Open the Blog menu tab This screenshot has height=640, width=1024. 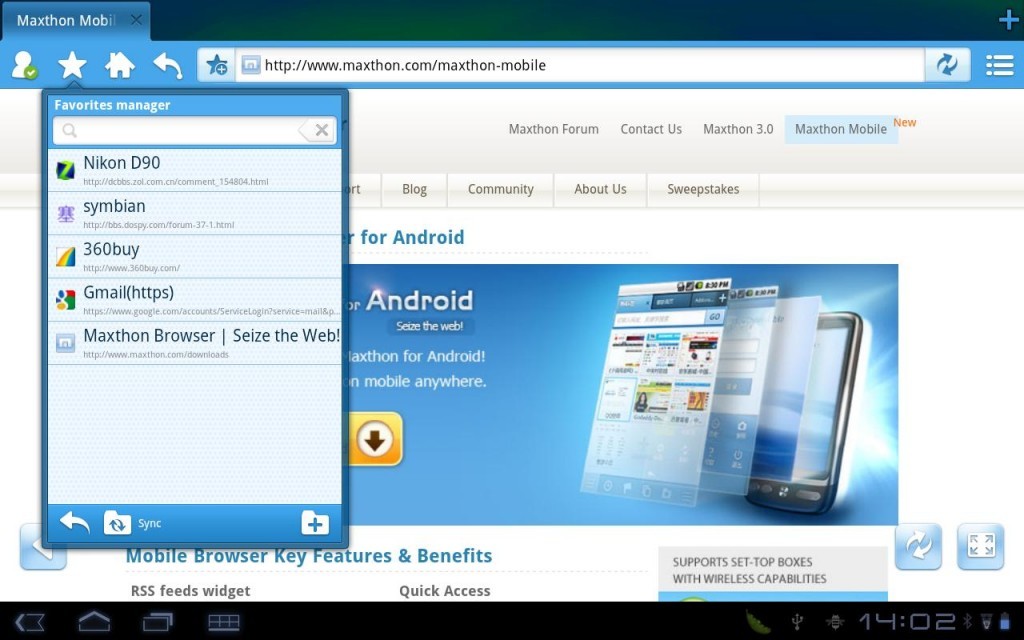point(414,189)
